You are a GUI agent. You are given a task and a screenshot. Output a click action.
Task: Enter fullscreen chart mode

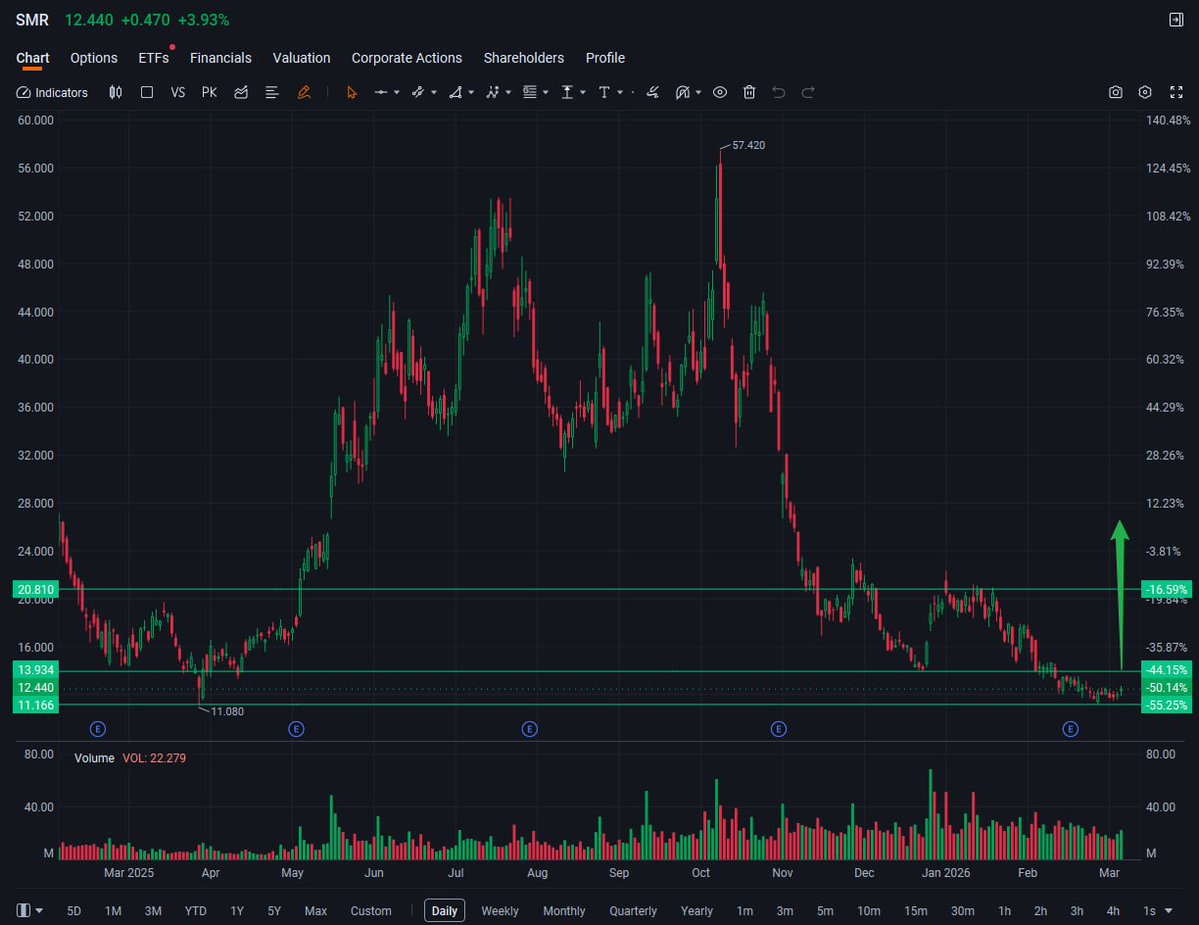1176,92
